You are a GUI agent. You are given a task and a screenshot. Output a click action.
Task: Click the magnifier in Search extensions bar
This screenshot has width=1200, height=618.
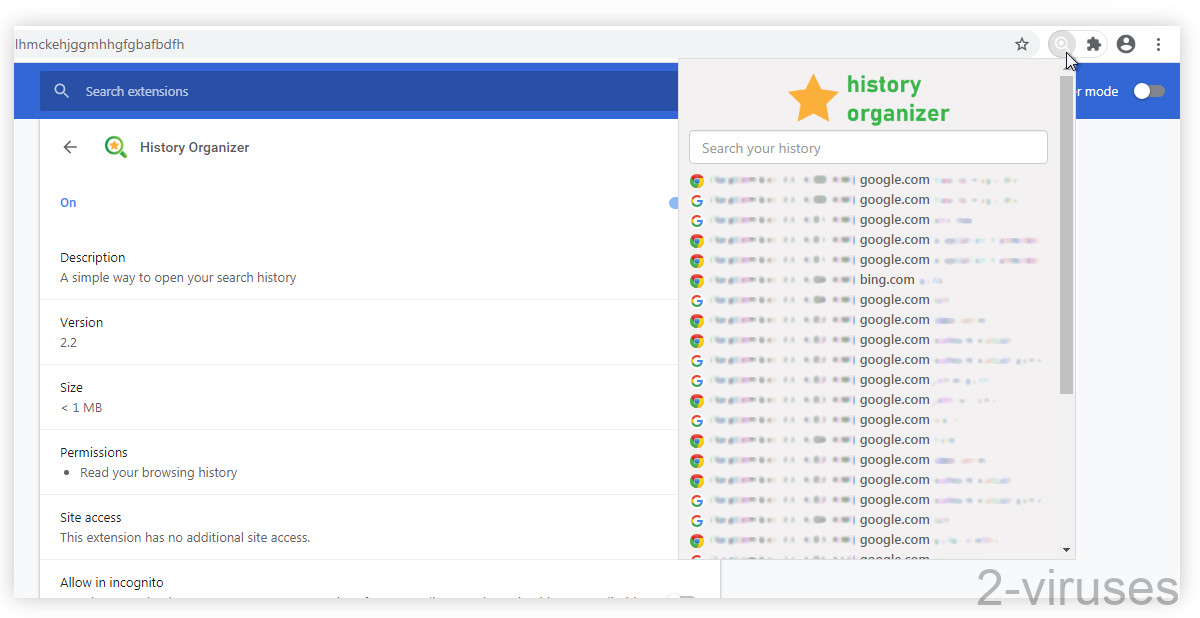point(62,90)
